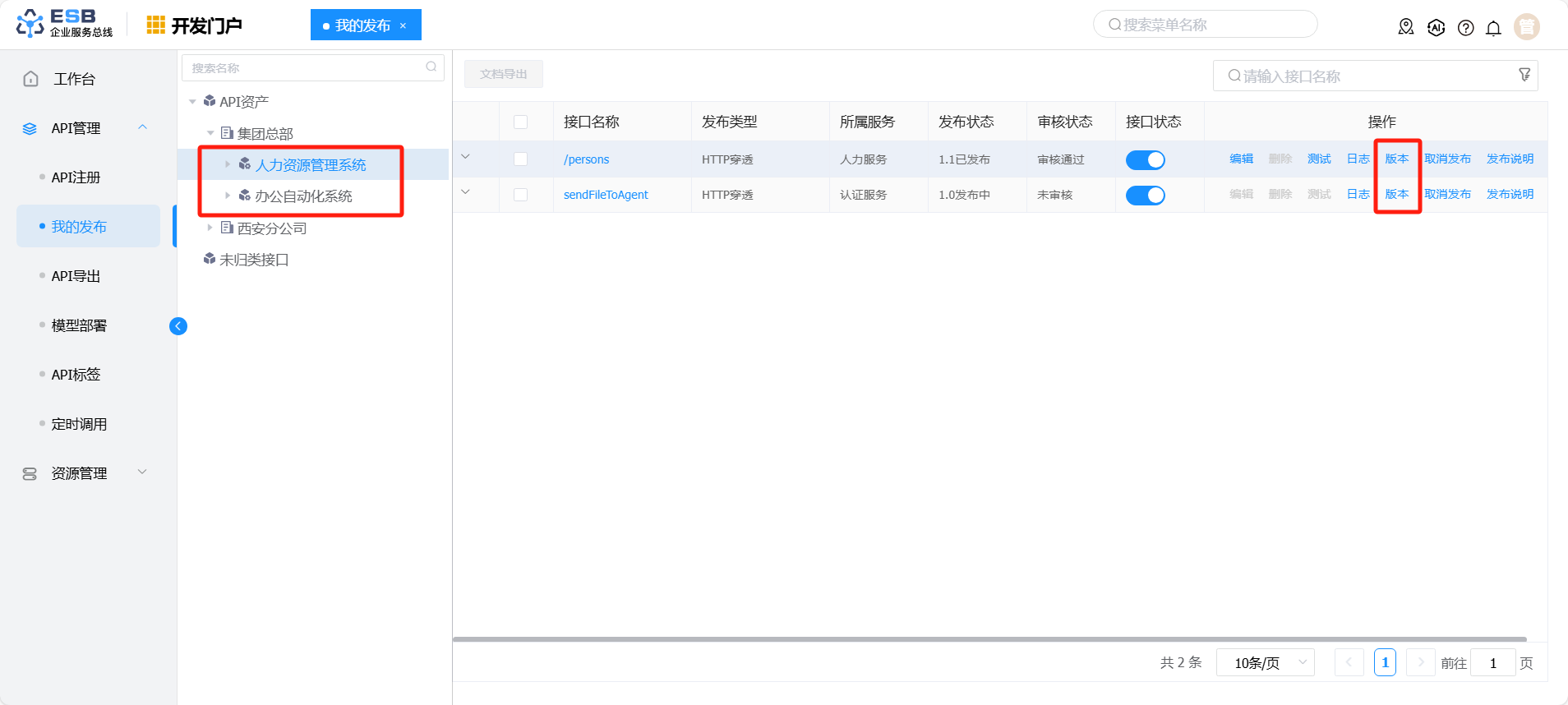The image size is (1568, 705).
Task: Click the 请输入接口名称 search field
Action: tap(1364, 76)
